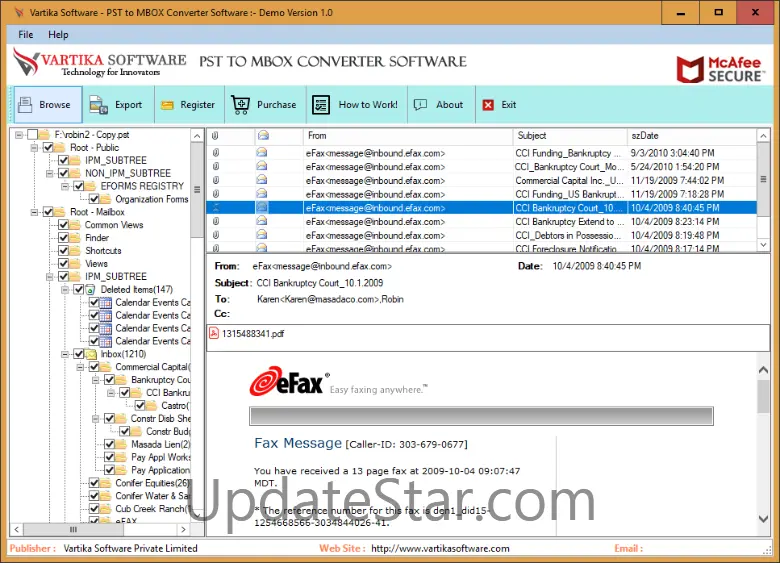Click the folder tree horizontal scrollbar thumb
The height and width of the screenshot is (563, 780).
73,530
